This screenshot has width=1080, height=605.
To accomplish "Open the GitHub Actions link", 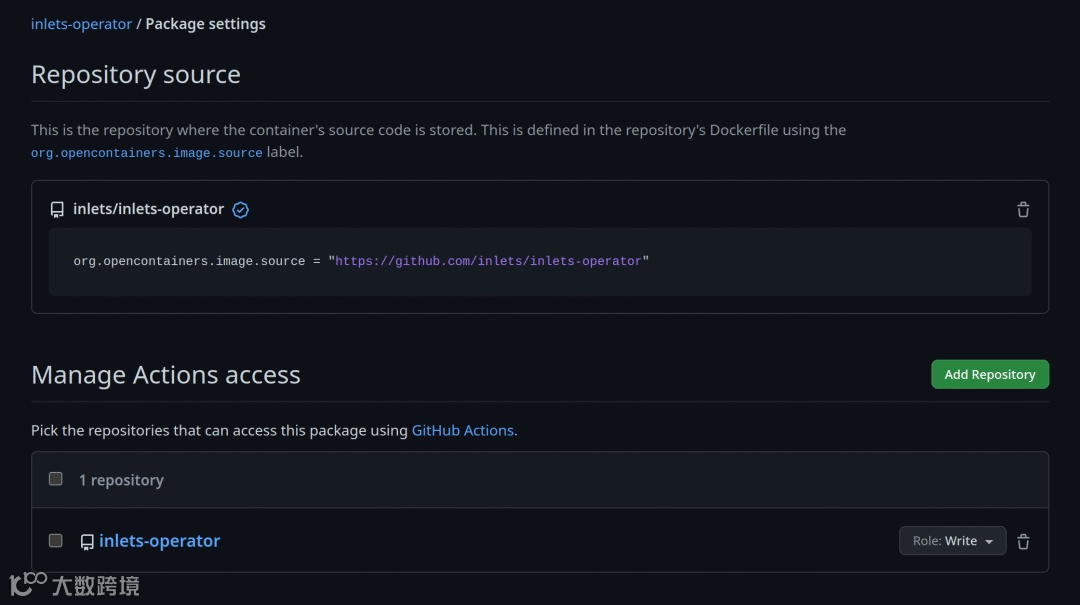I will click(464, 431).
